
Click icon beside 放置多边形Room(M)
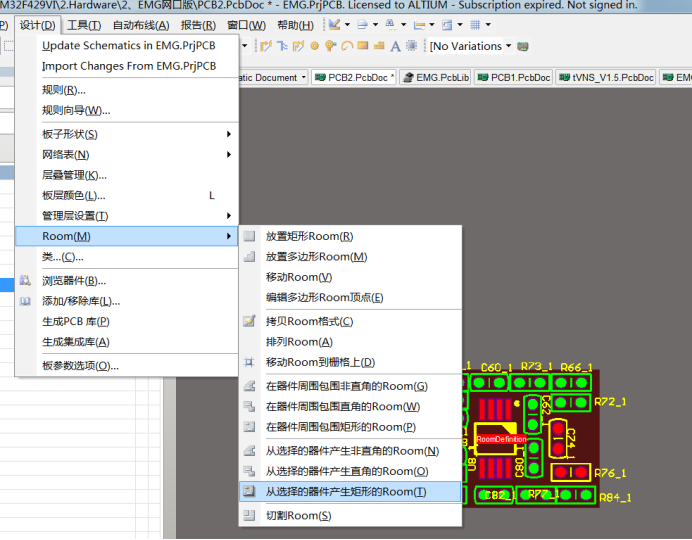point(249,256)
